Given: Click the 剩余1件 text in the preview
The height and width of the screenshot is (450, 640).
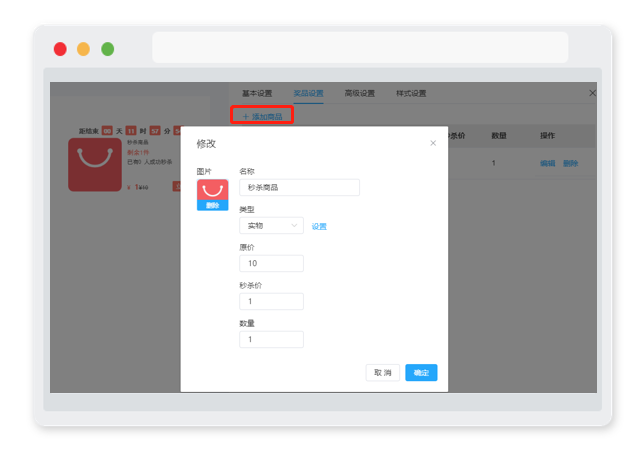Looking at the screenshot, I should click(x=138, y=152).
